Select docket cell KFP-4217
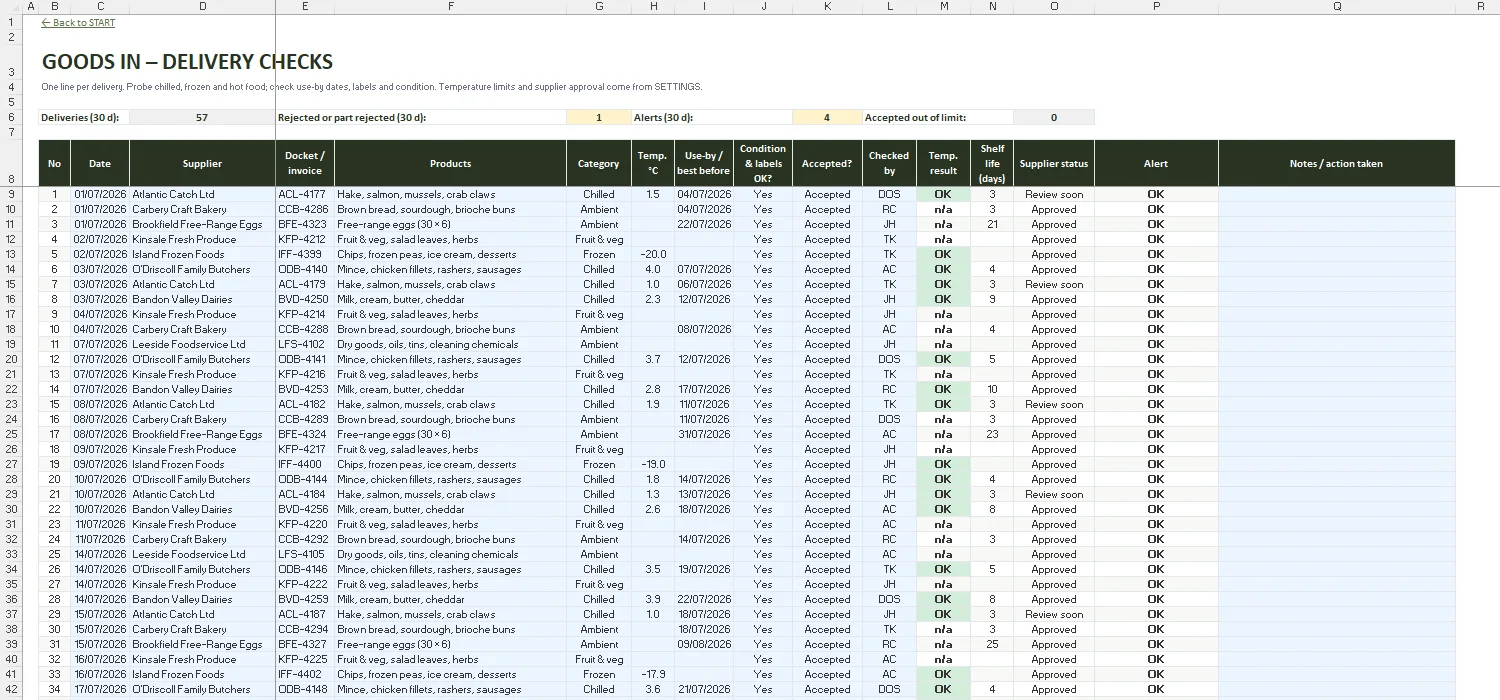 click(305, 449)
